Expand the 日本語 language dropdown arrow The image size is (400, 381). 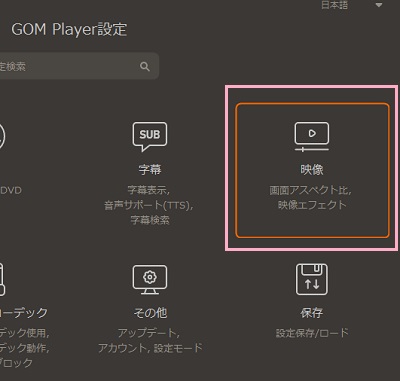click(379, 5)
